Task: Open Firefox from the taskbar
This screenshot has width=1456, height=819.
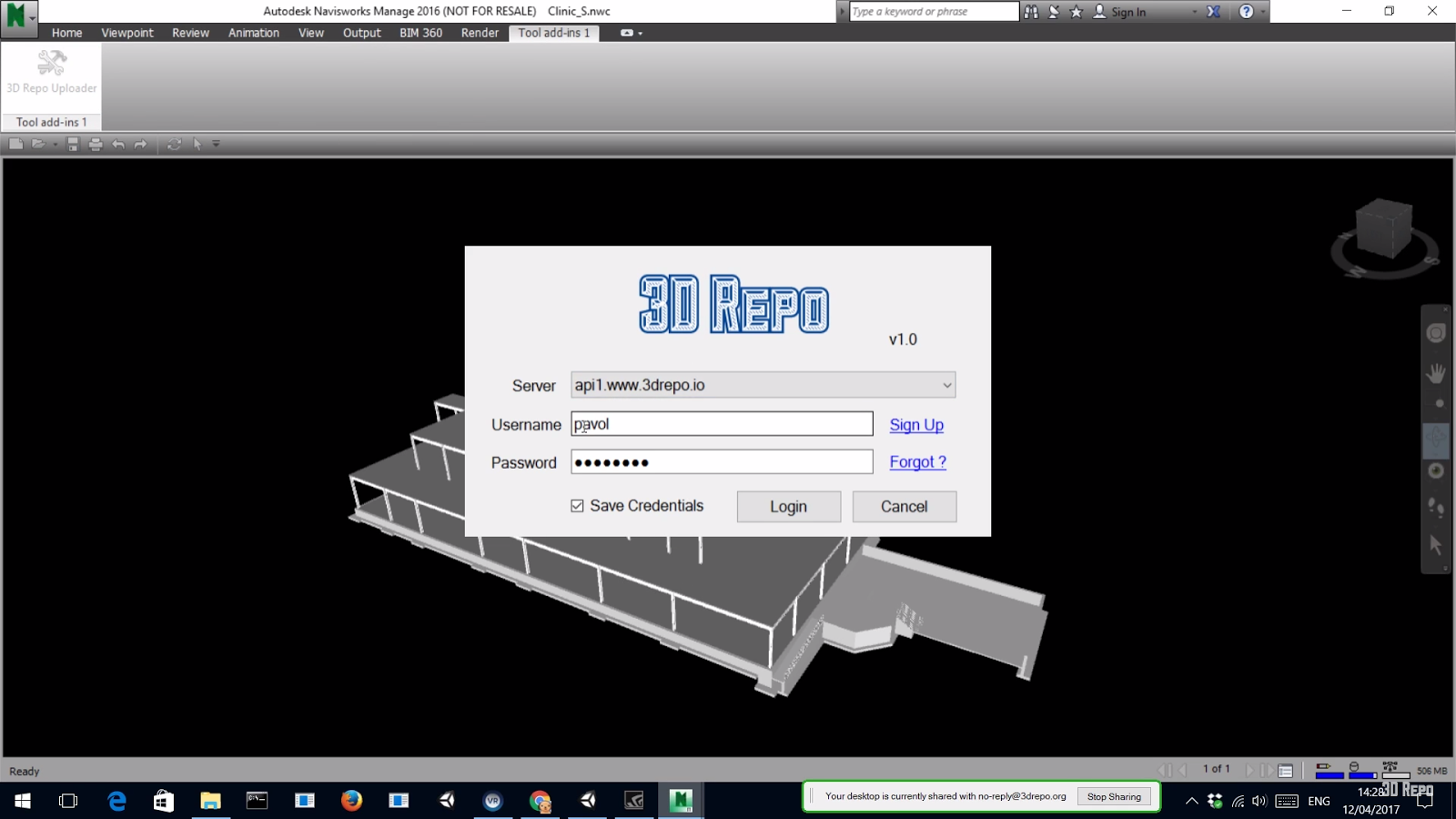Action: (351, 801)
